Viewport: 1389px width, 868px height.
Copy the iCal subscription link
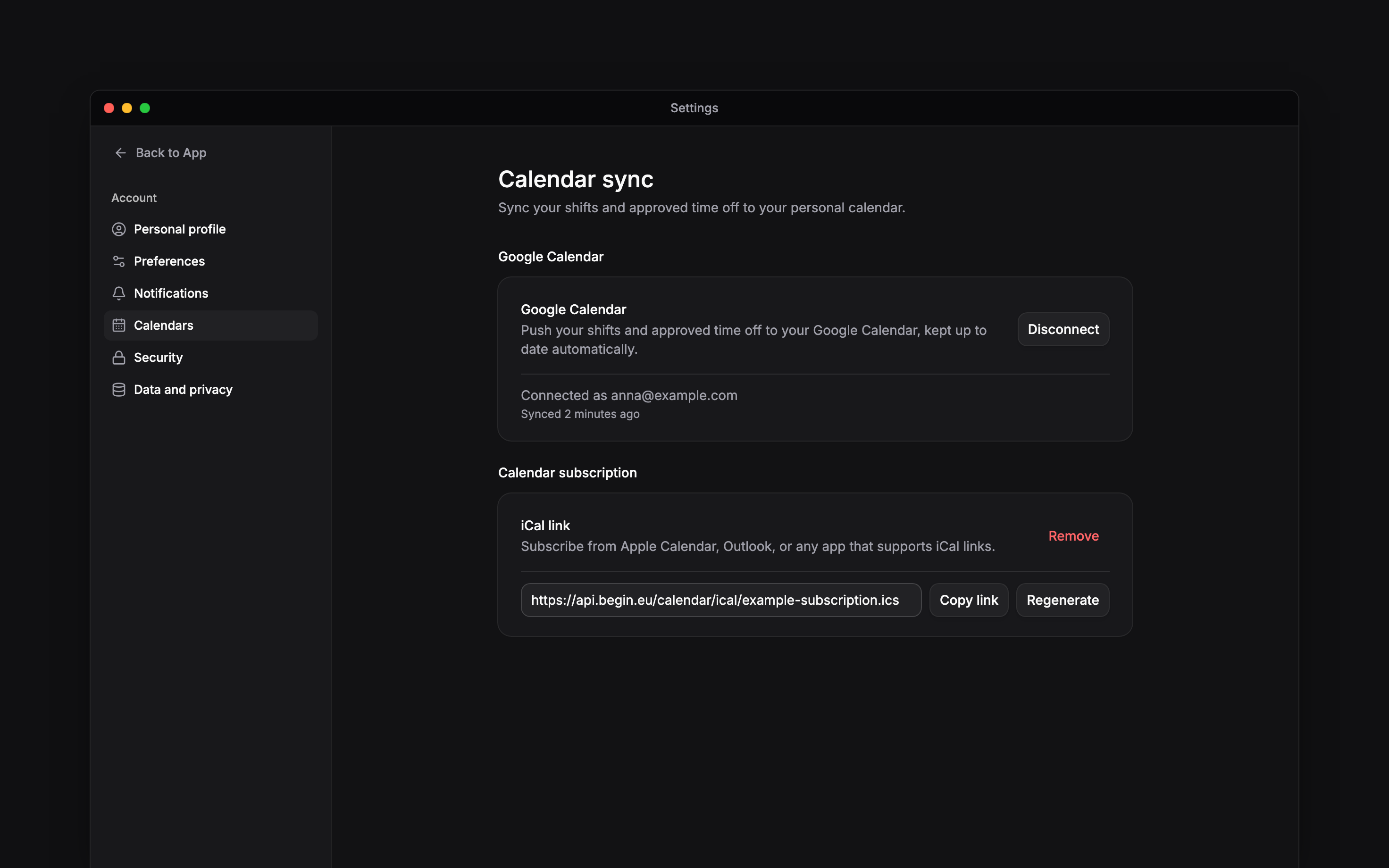click(968, 600)
